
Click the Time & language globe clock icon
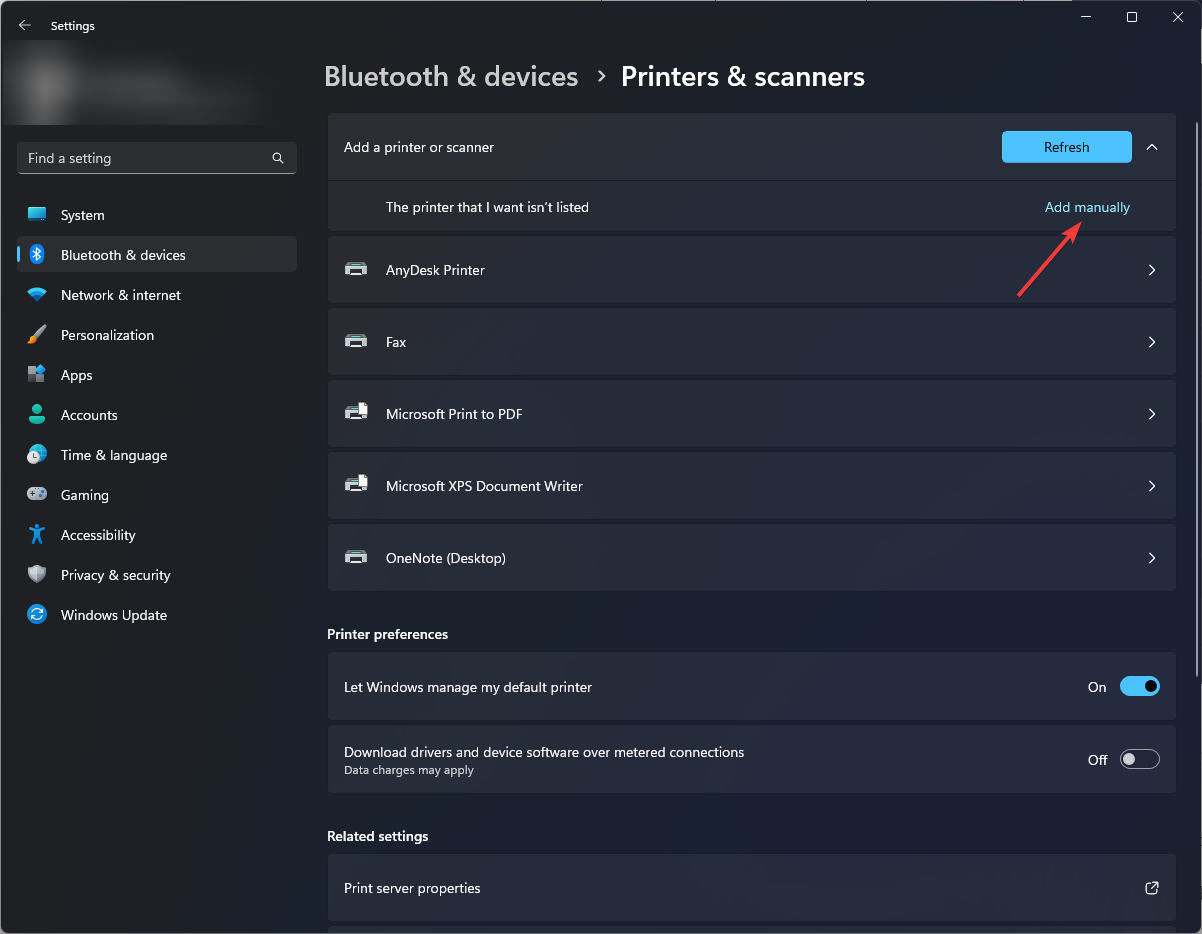[37, 455]
